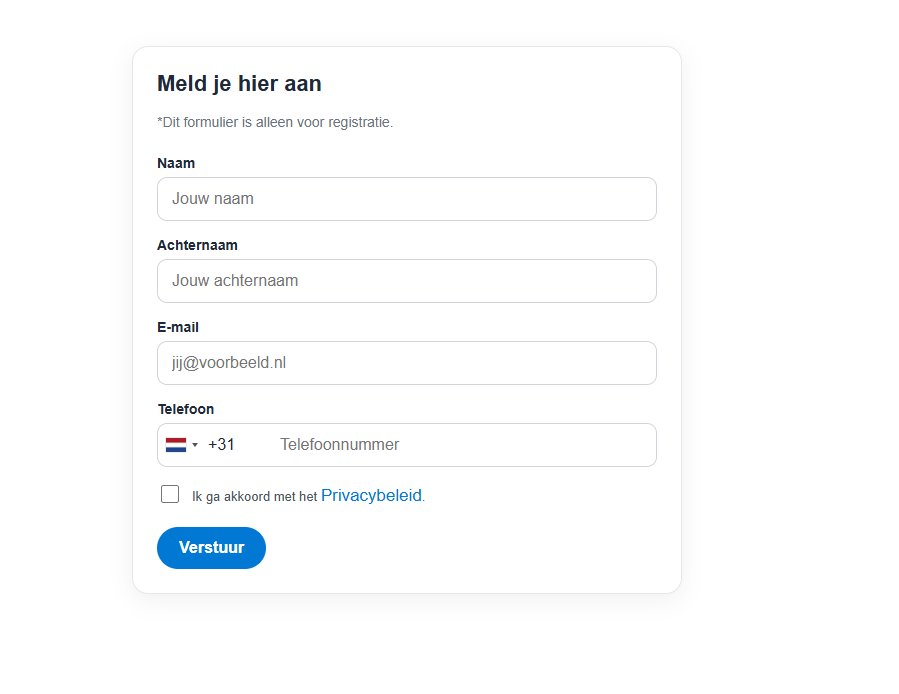
Task: Click the "jij@voorbeeld.nl" placeholder text
Action: pos(229,363)
